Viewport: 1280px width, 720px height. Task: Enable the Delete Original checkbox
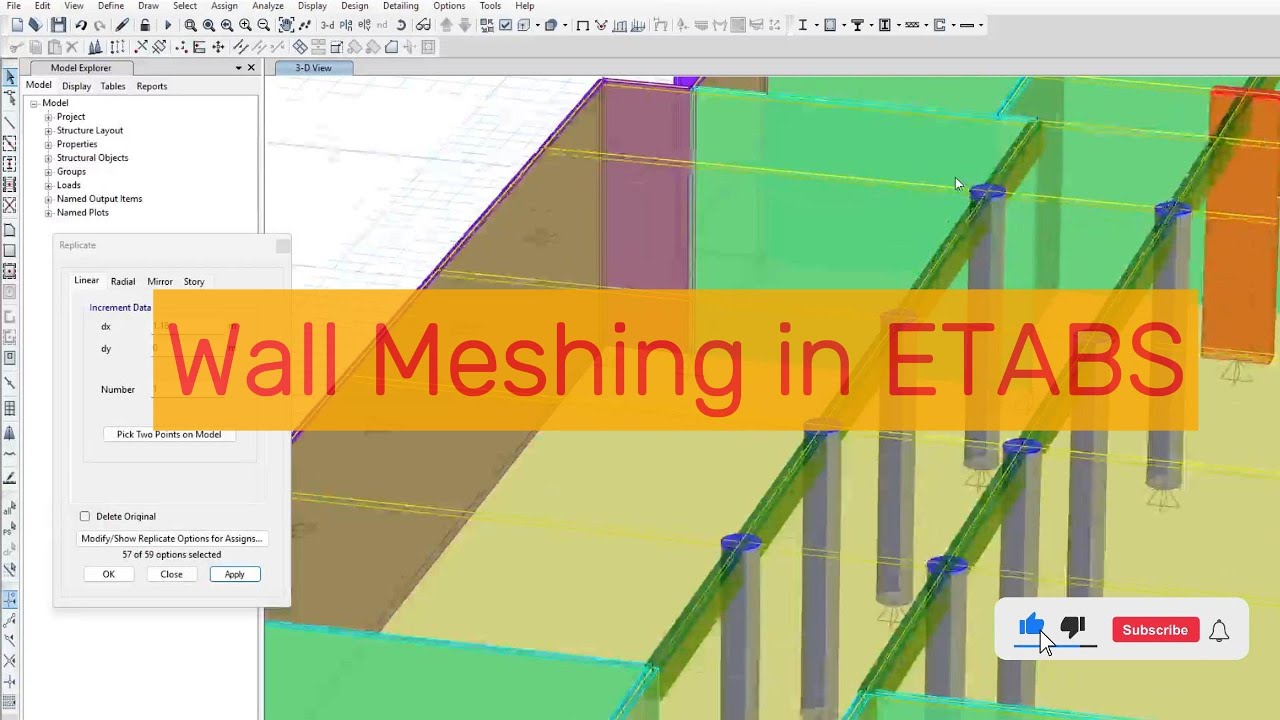pos(85,516)
